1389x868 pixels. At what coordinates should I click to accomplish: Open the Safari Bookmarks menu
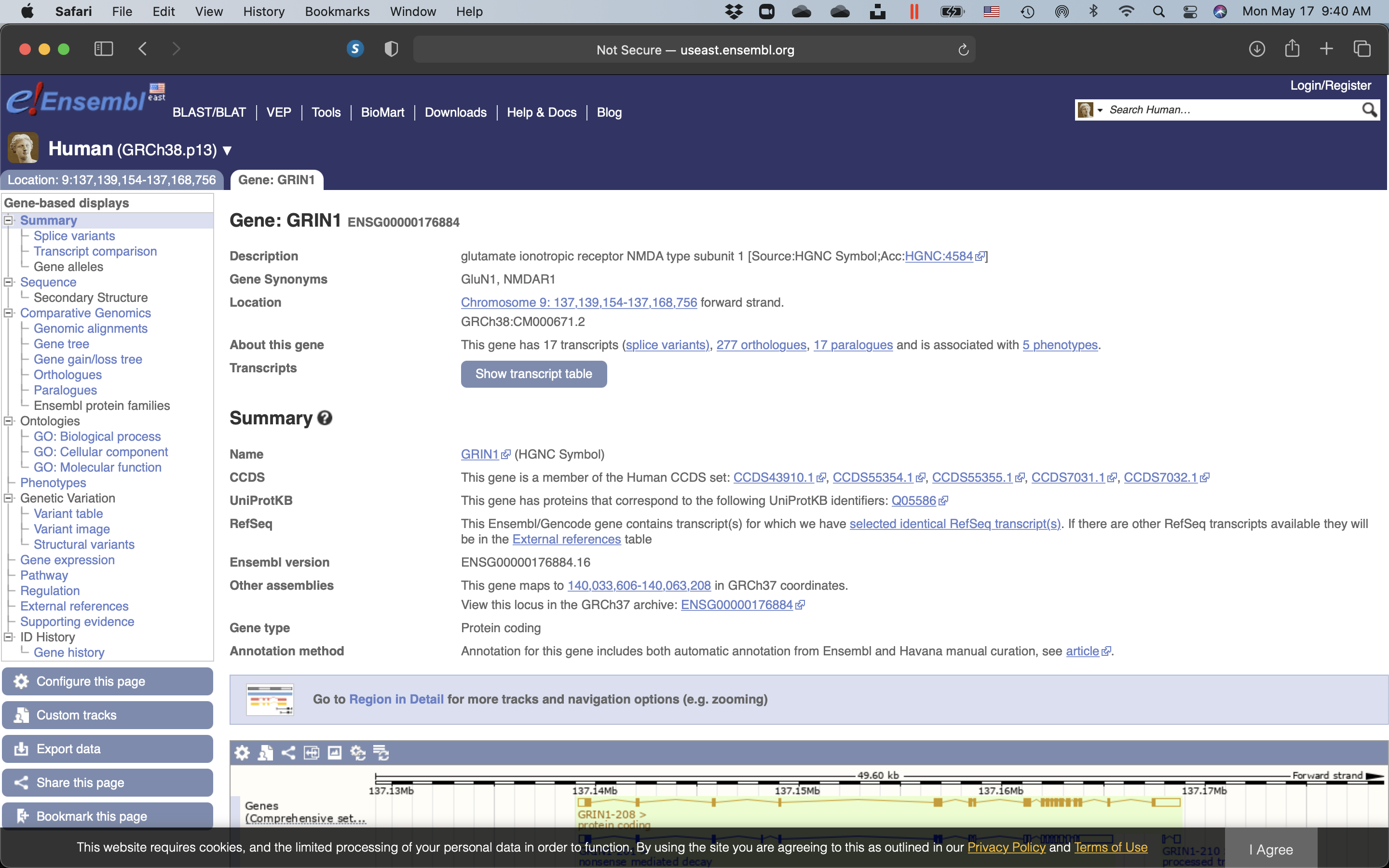[x=337, y=12]
